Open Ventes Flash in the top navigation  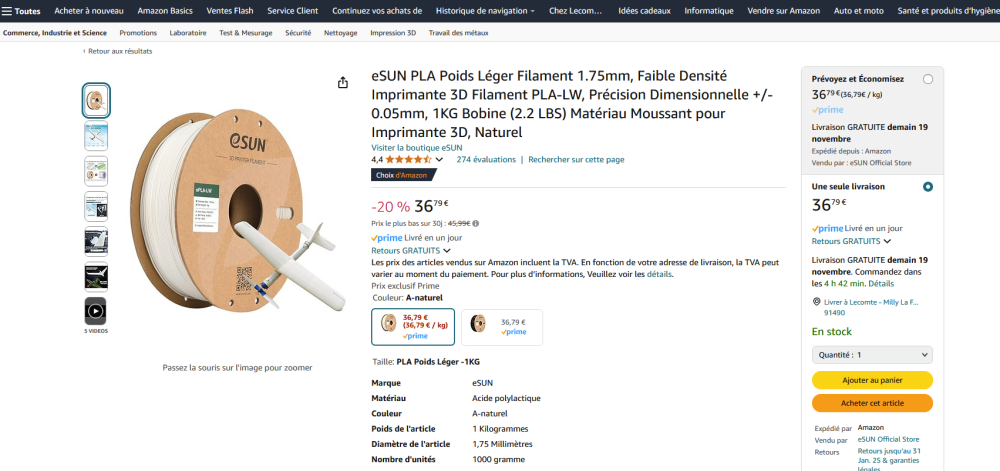coord(230,10)
